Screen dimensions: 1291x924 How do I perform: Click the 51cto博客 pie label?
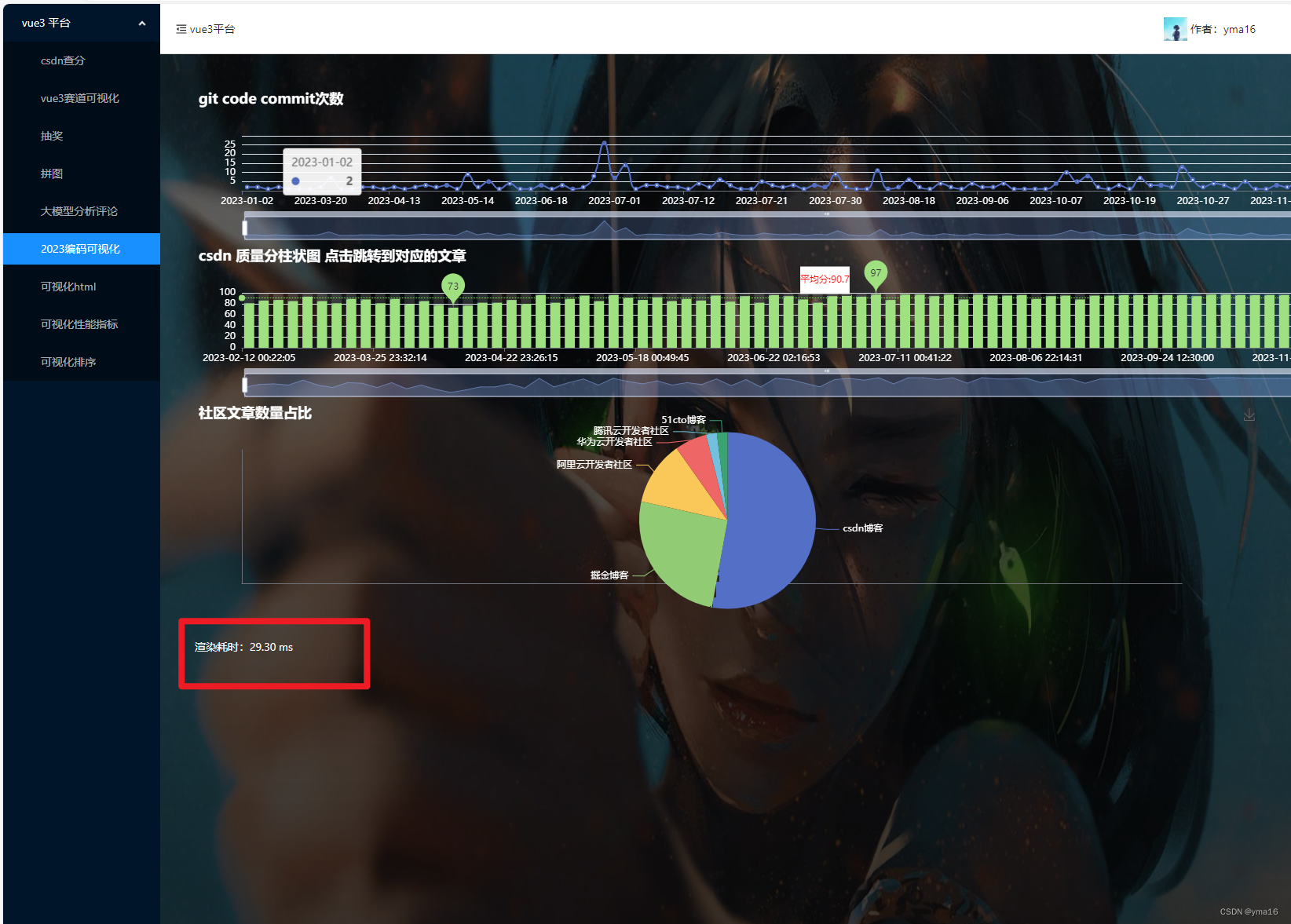point(683,420)
